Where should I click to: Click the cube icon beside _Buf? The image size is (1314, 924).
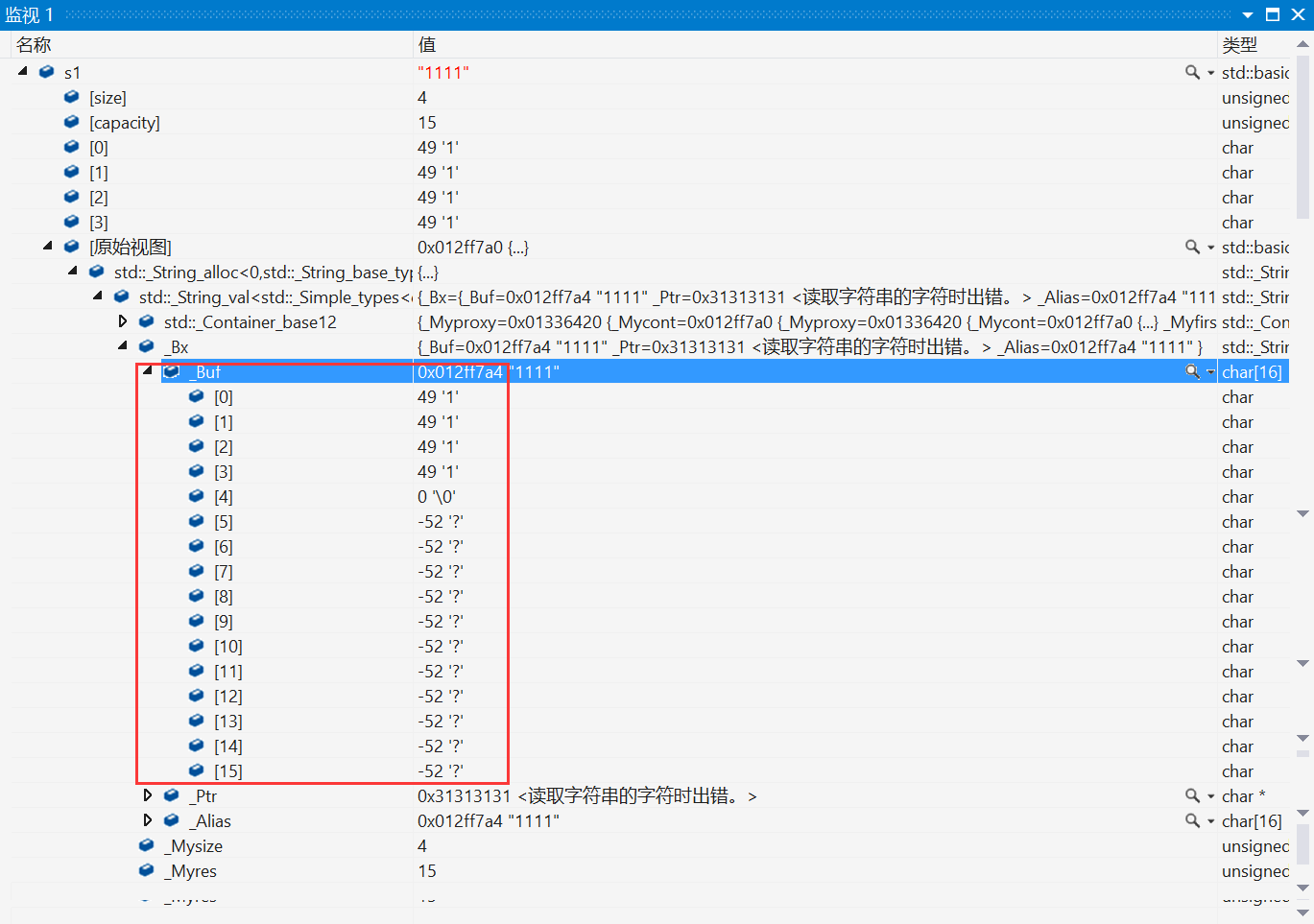coord(171,370)
